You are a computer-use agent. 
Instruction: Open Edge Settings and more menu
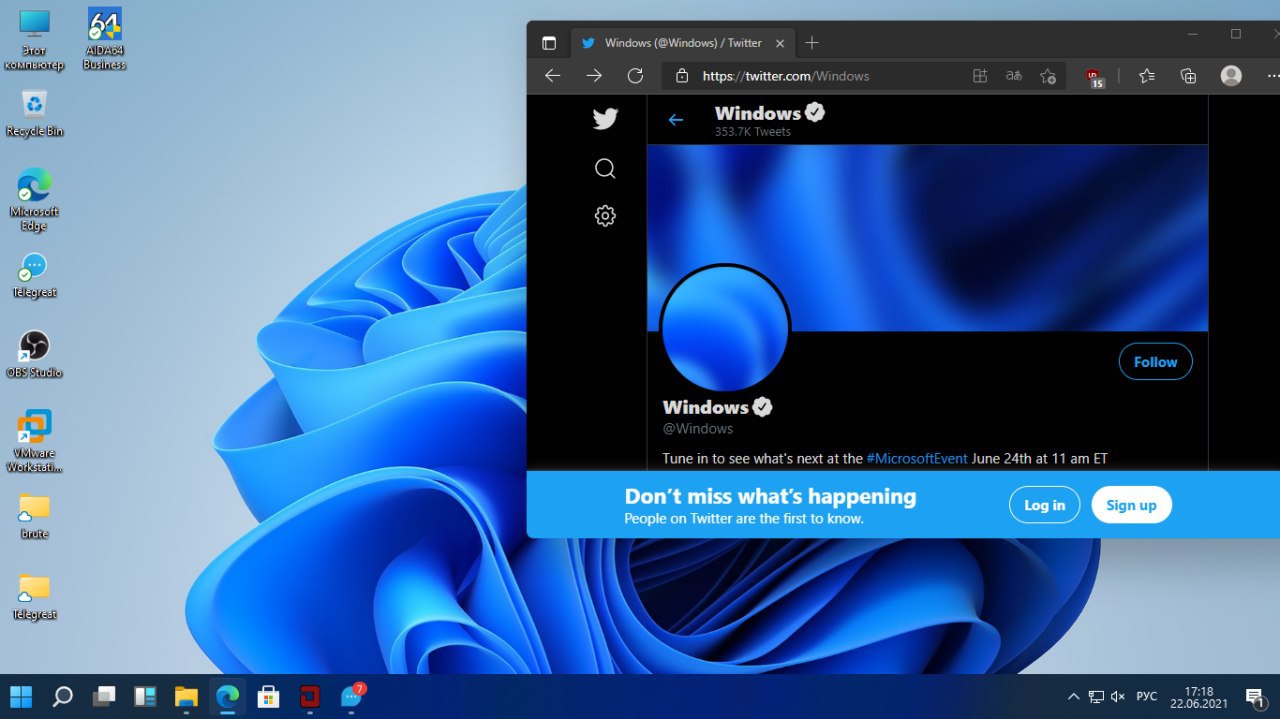click(1272, 76)
